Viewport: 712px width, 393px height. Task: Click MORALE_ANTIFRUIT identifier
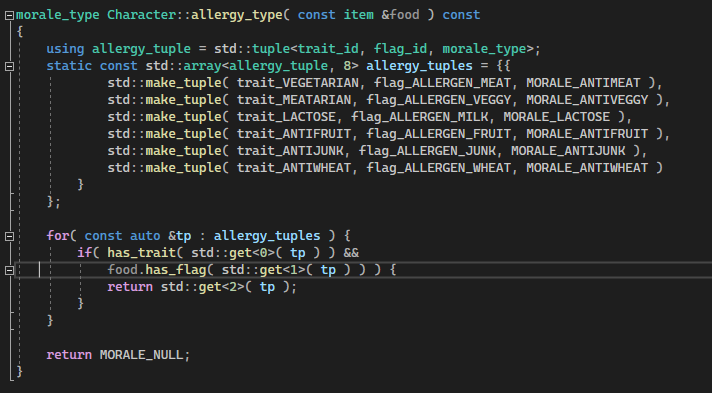click(x=587, y=134)
